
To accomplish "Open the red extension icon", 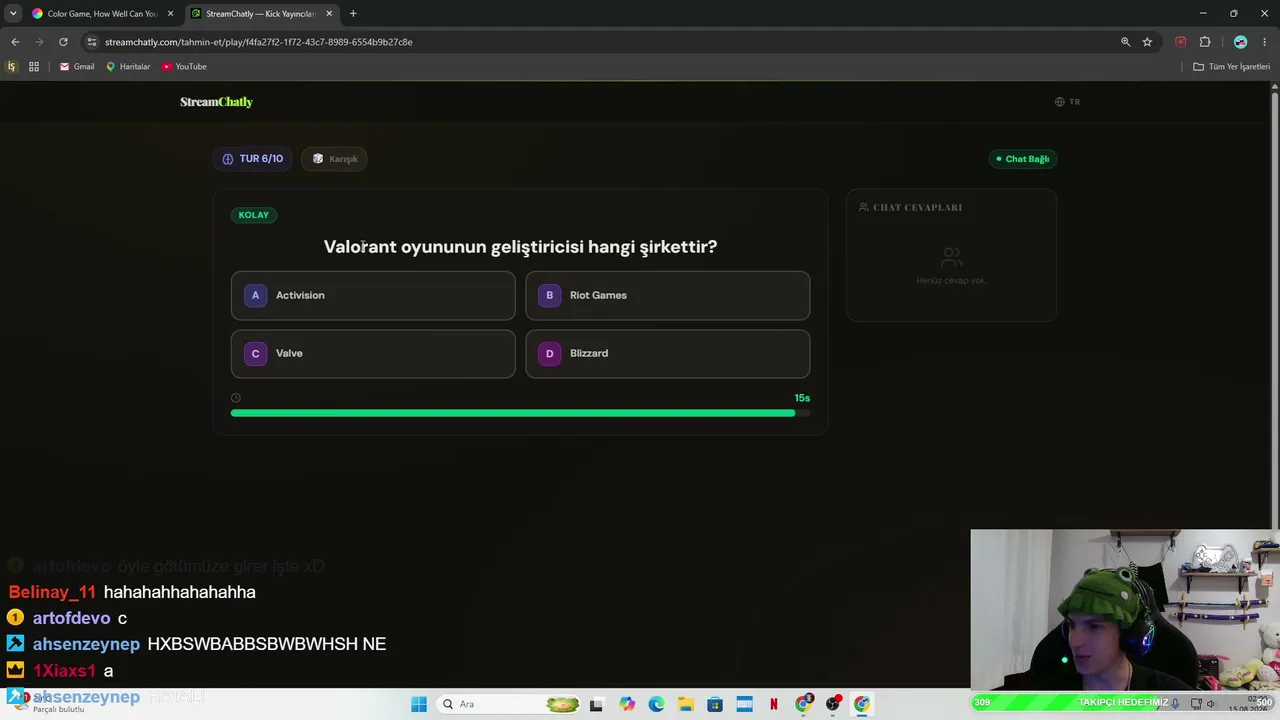I will [x=1181, y=42].
